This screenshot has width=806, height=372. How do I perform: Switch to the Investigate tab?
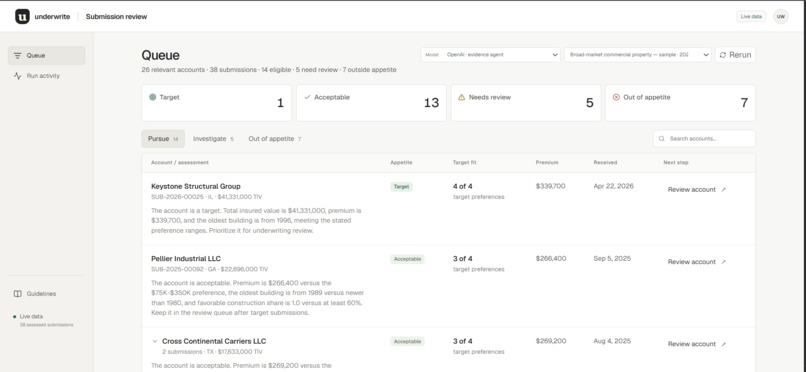pos(213,139)
